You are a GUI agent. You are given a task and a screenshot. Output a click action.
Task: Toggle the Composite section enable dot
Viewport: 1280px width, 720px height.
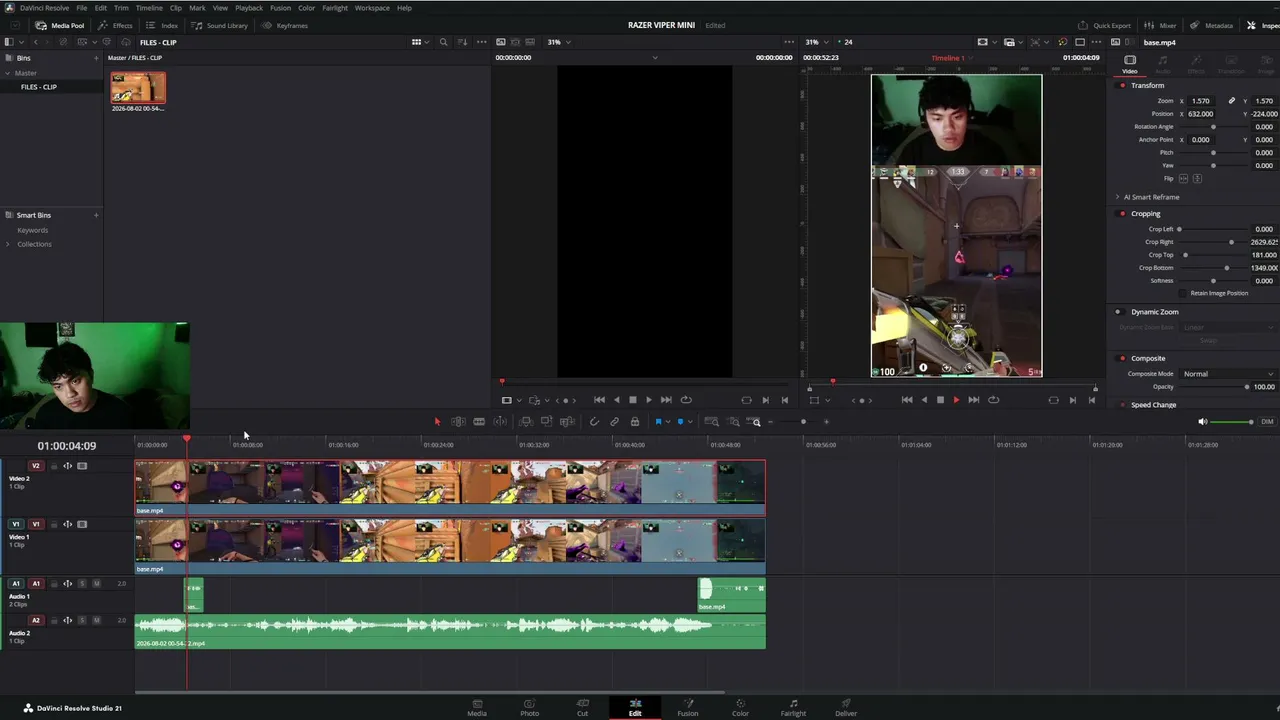point(1122,358)
